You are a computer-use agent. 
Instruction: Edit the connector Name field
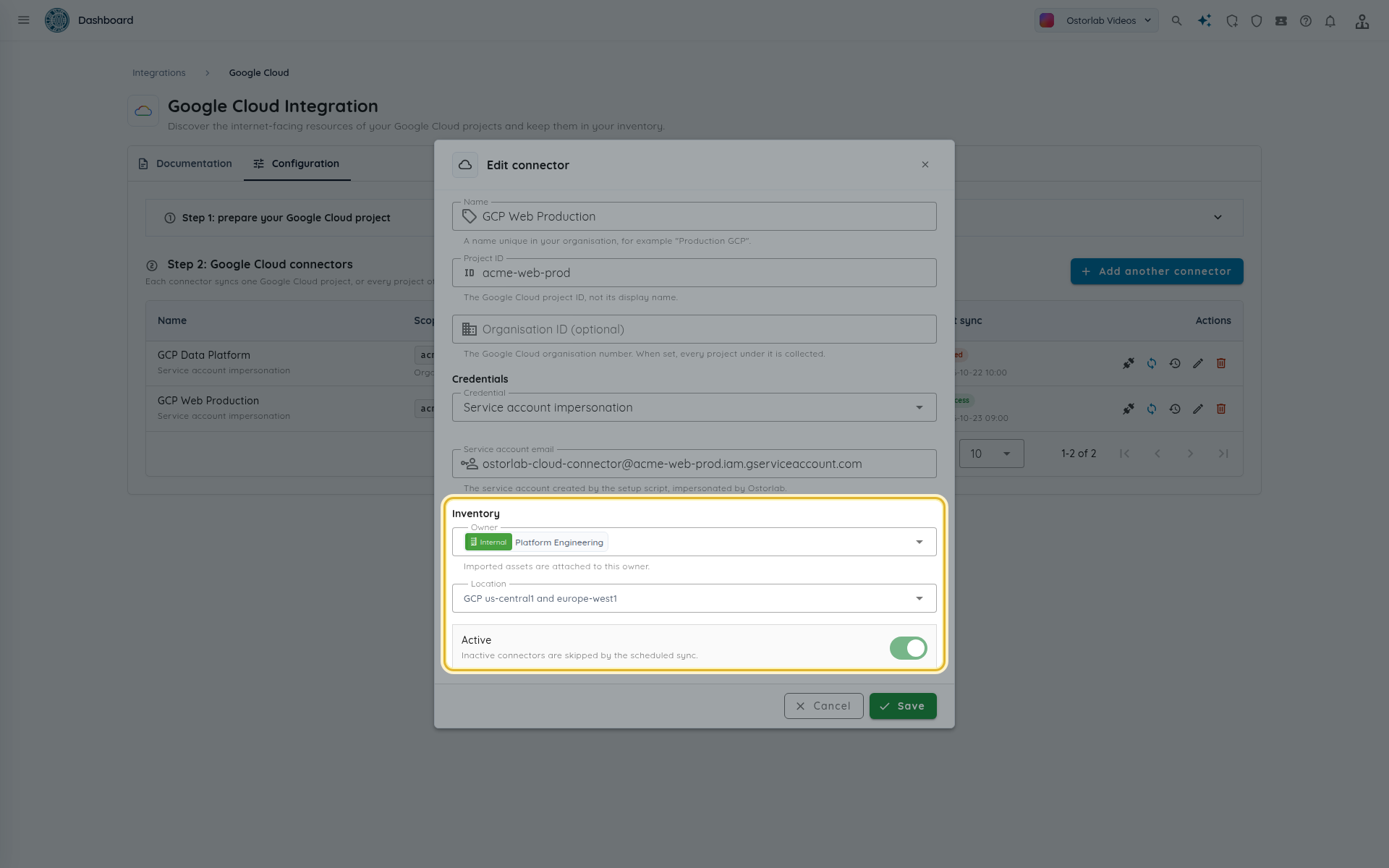click(694, 216)
